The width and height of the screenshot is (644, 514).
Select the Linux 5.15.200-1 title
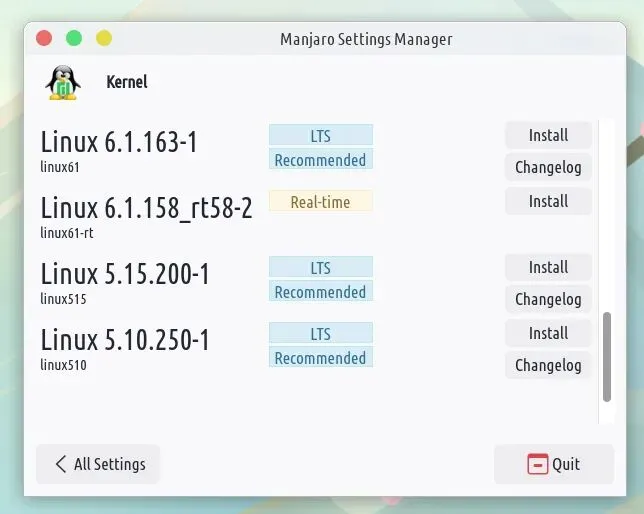[125, 274]
